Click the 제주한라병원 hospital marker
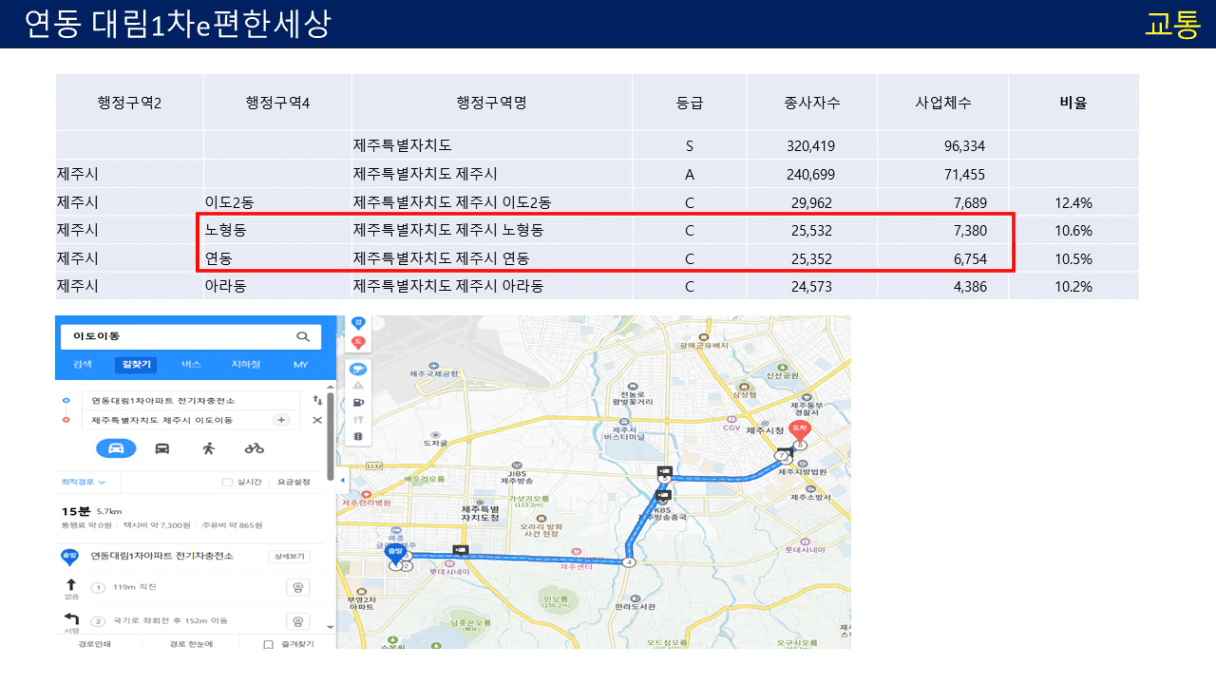1216x684 pixels. [x=366, y=493]
